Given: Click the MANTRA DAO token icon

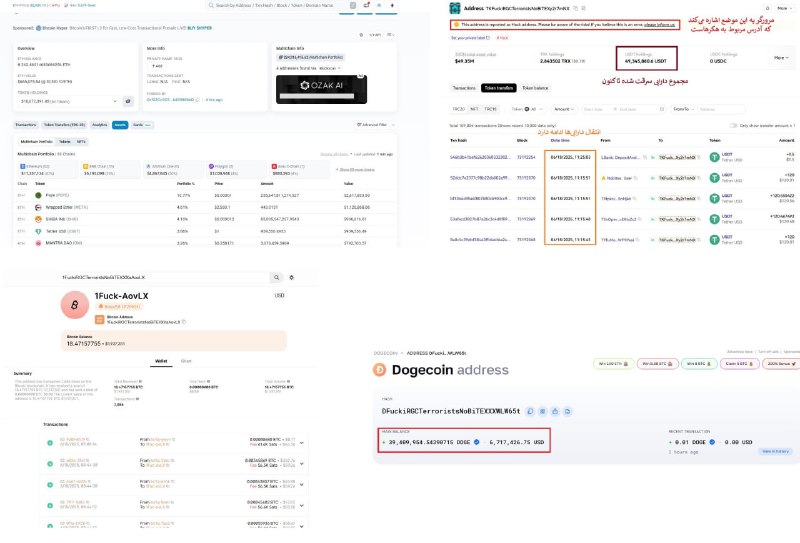Looking at the screenshot, I should (x=38, y=243).
